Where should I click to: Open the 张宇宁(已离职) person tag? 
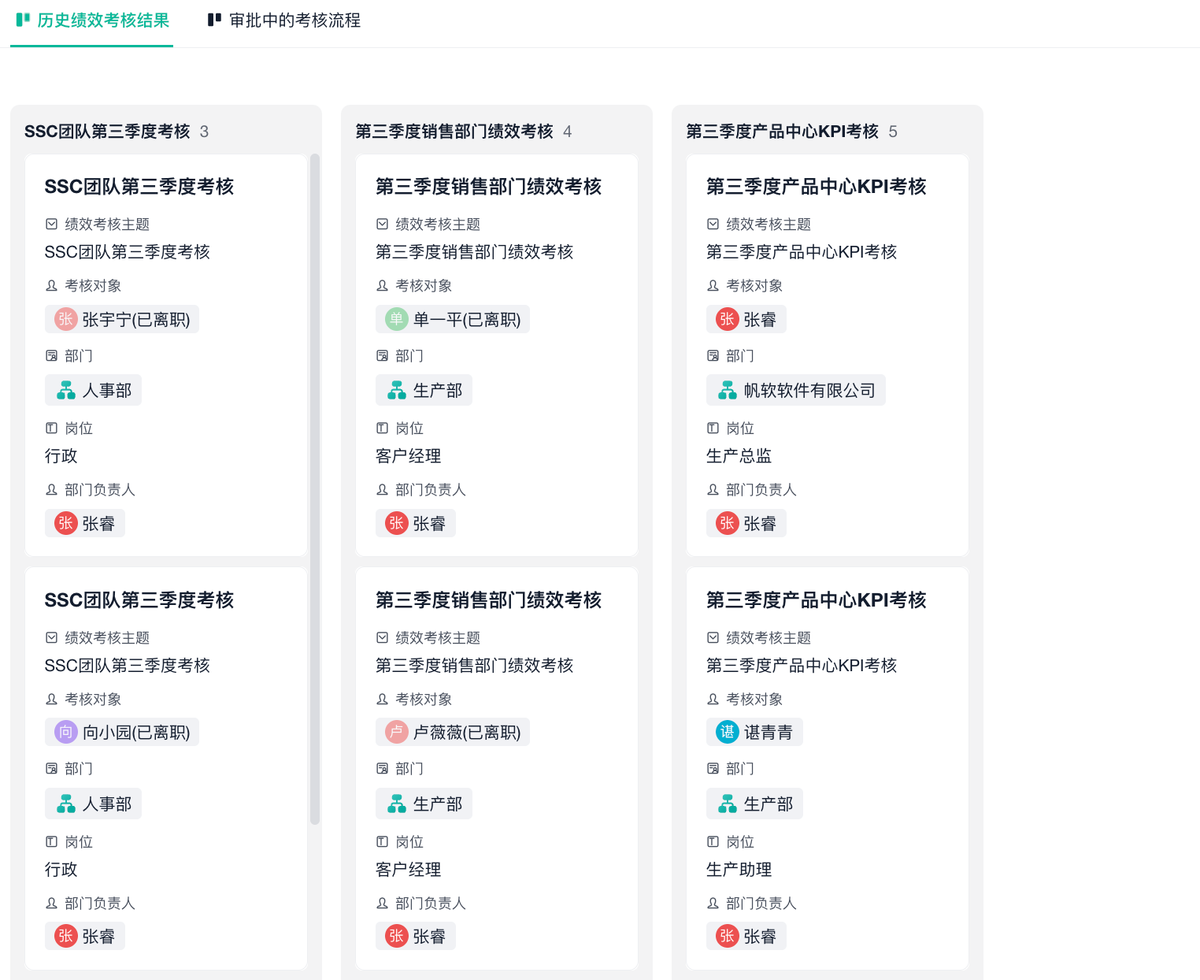tap(122, 319)
